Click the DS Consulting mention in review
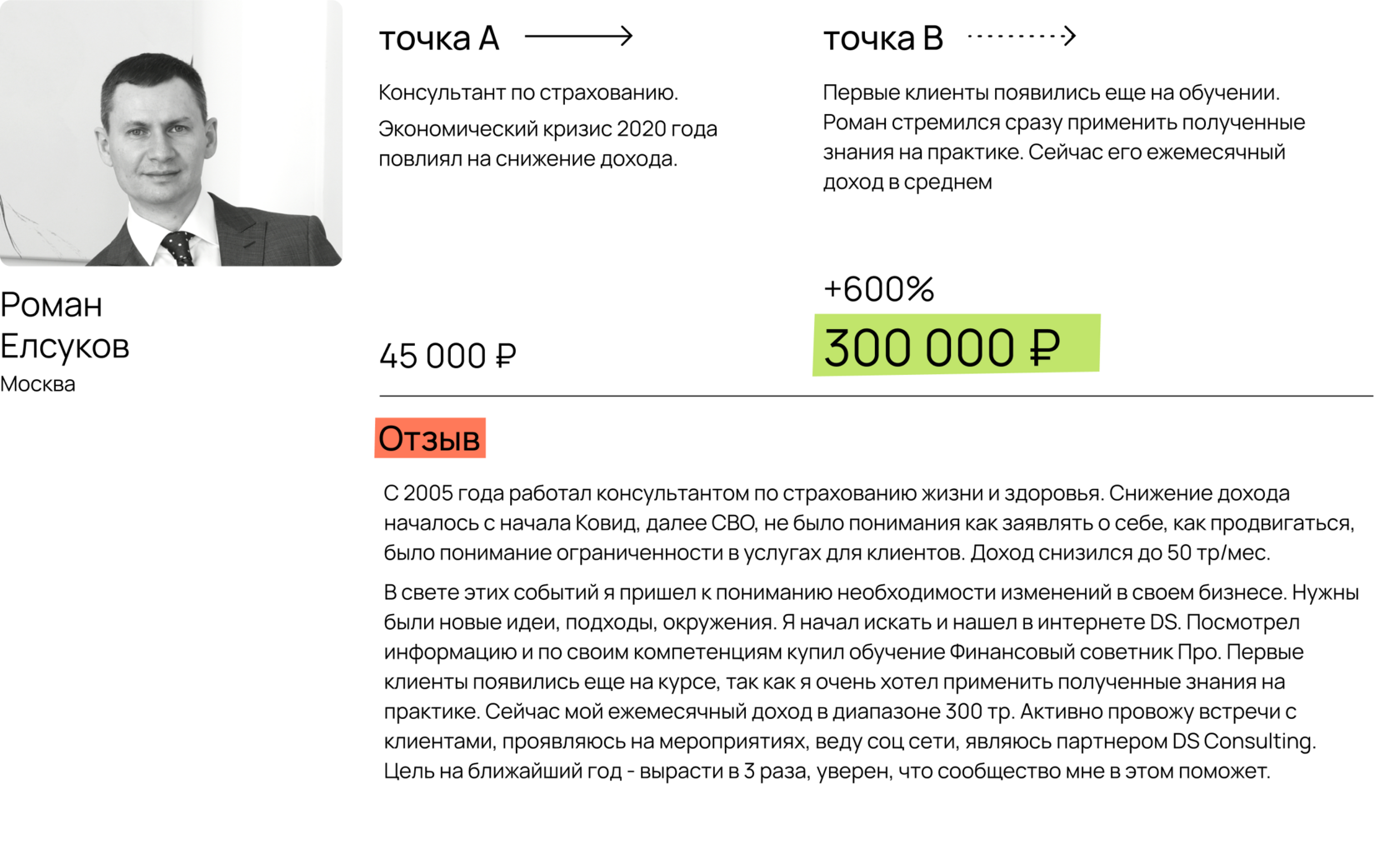The height and width of the screenshot is (844, 1400). (x=1243, y=742)
